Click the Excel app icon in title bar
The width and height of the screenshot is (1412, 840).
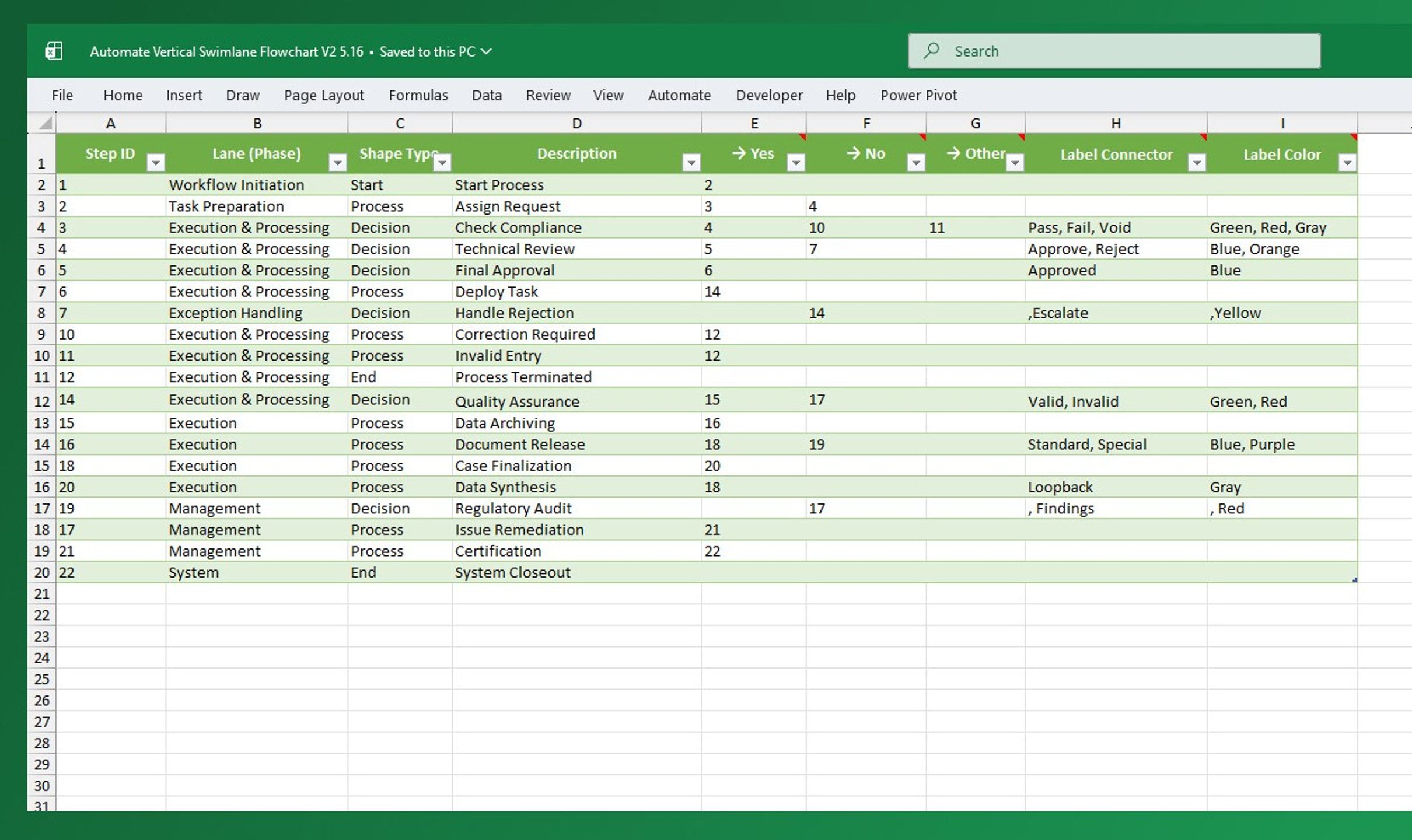[x=54, y=51]
